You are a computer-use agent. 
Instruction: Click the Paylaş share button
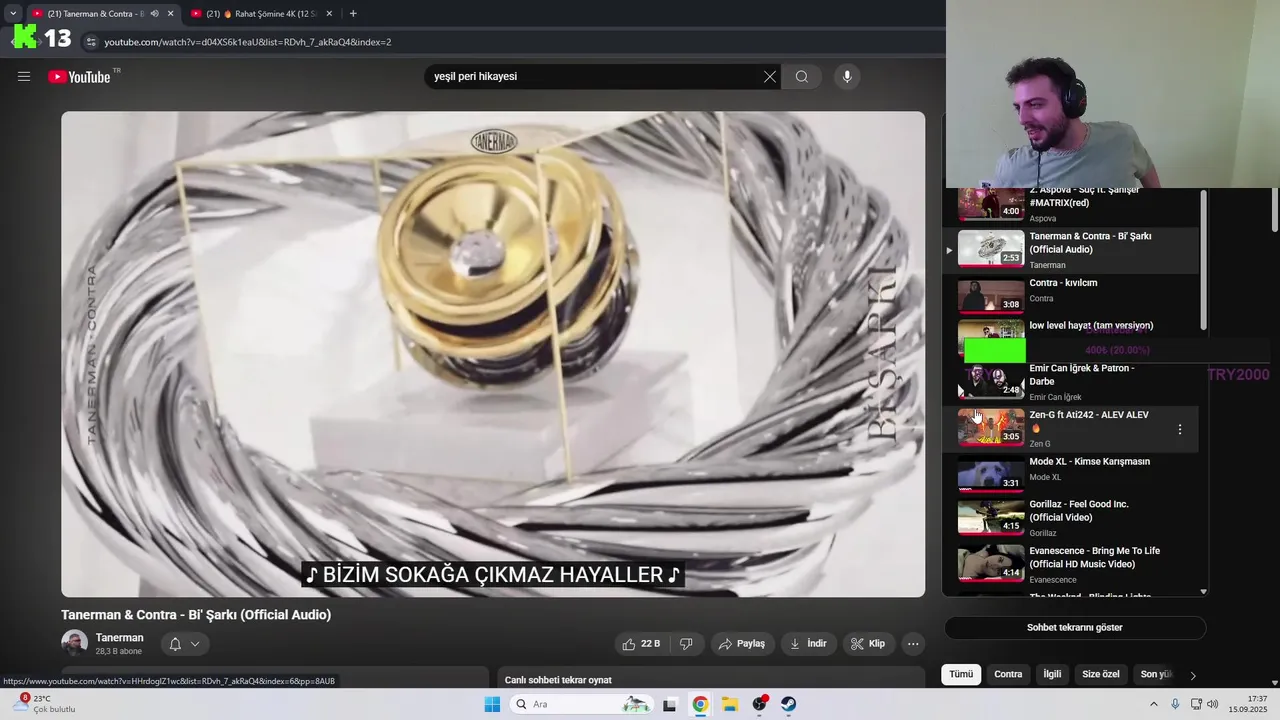coord(743,644)
